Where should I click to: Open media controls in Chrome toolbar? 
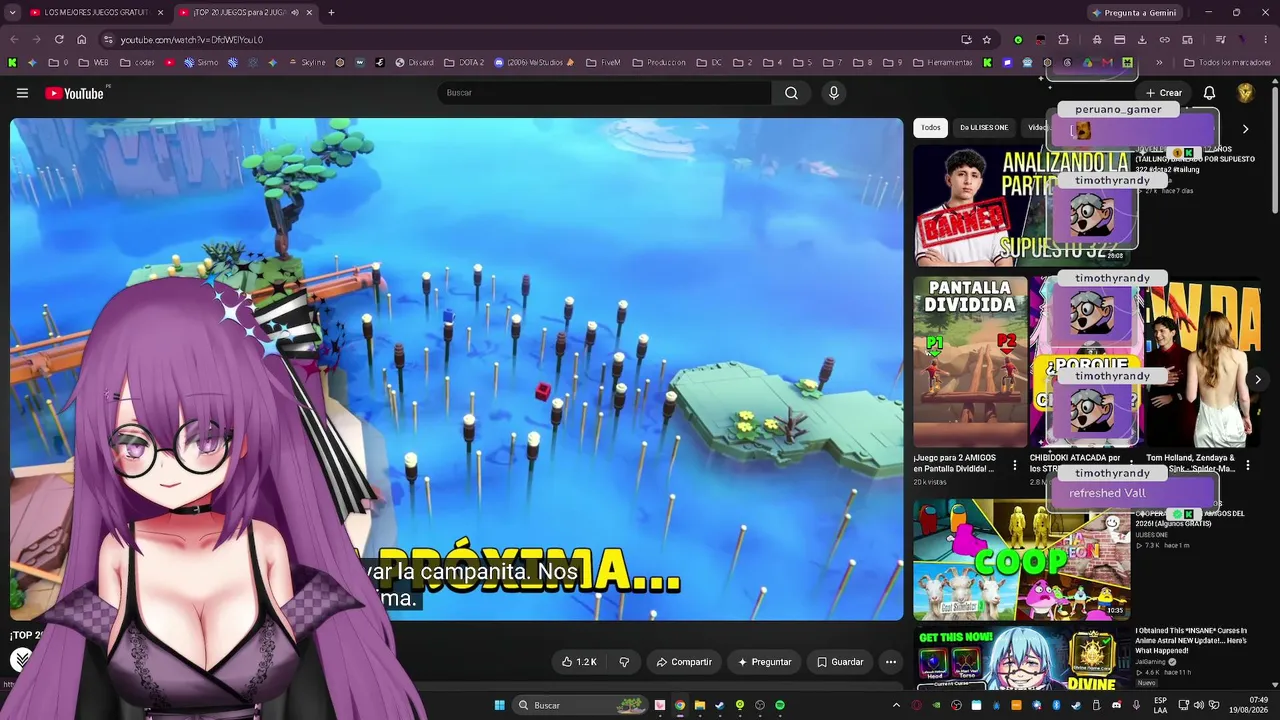(x=1220, y=40)
